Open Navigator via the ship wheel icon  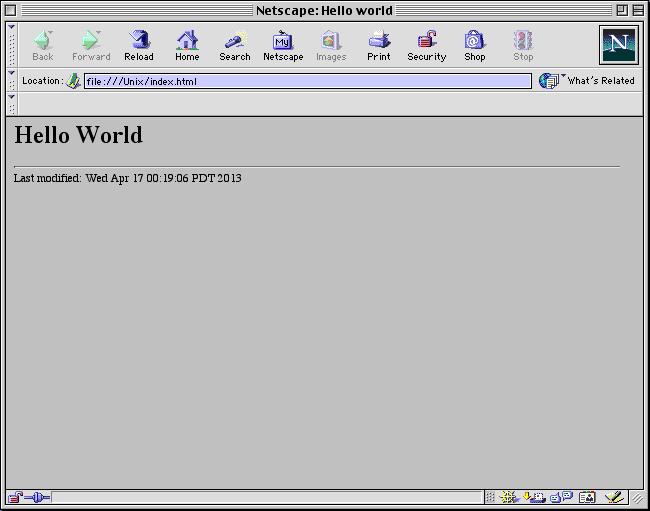click(x=509, y=496)
